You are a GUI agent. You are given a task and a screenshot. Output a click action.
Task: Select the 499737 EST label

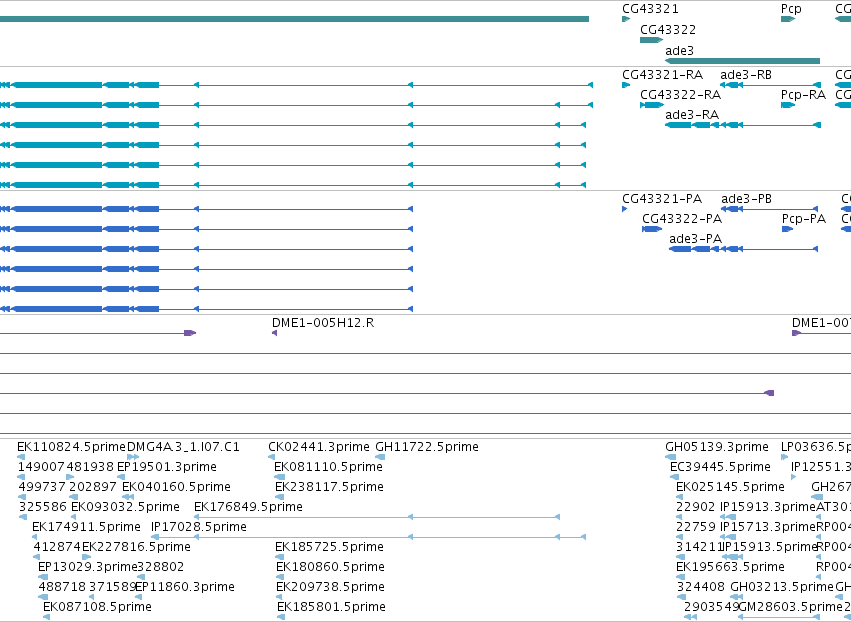pyautogui.click(x=42, y=487)
